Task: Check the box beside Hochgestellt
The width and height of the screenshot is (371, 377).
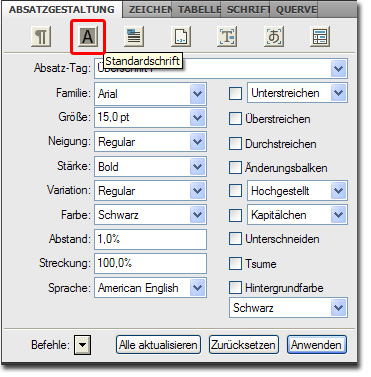Action: tap(235, 191)
